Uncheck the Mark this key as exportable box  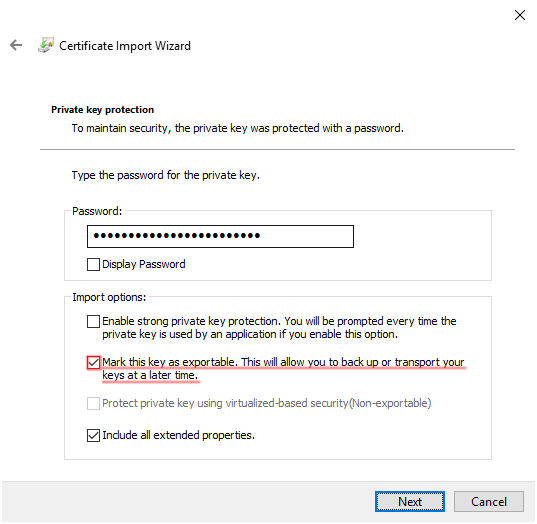tap(93, 363)
